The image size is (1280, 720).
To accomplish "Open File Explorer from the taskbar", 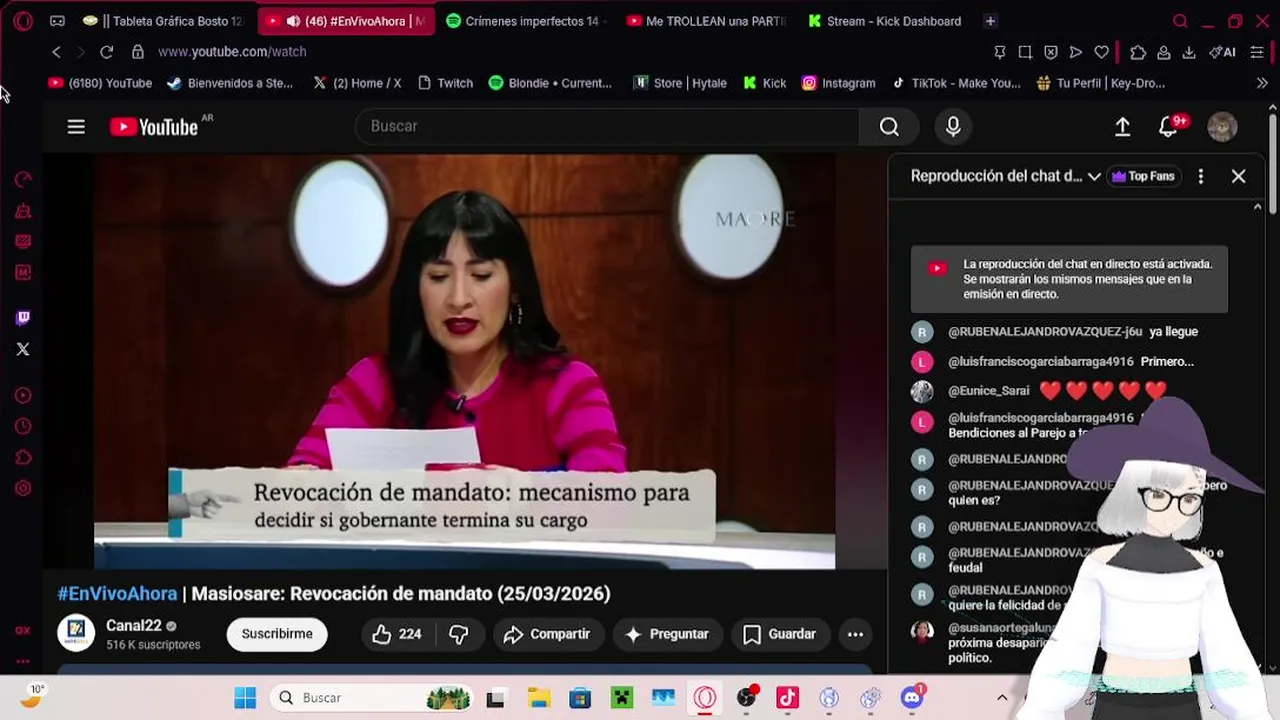I will (538, 698).
